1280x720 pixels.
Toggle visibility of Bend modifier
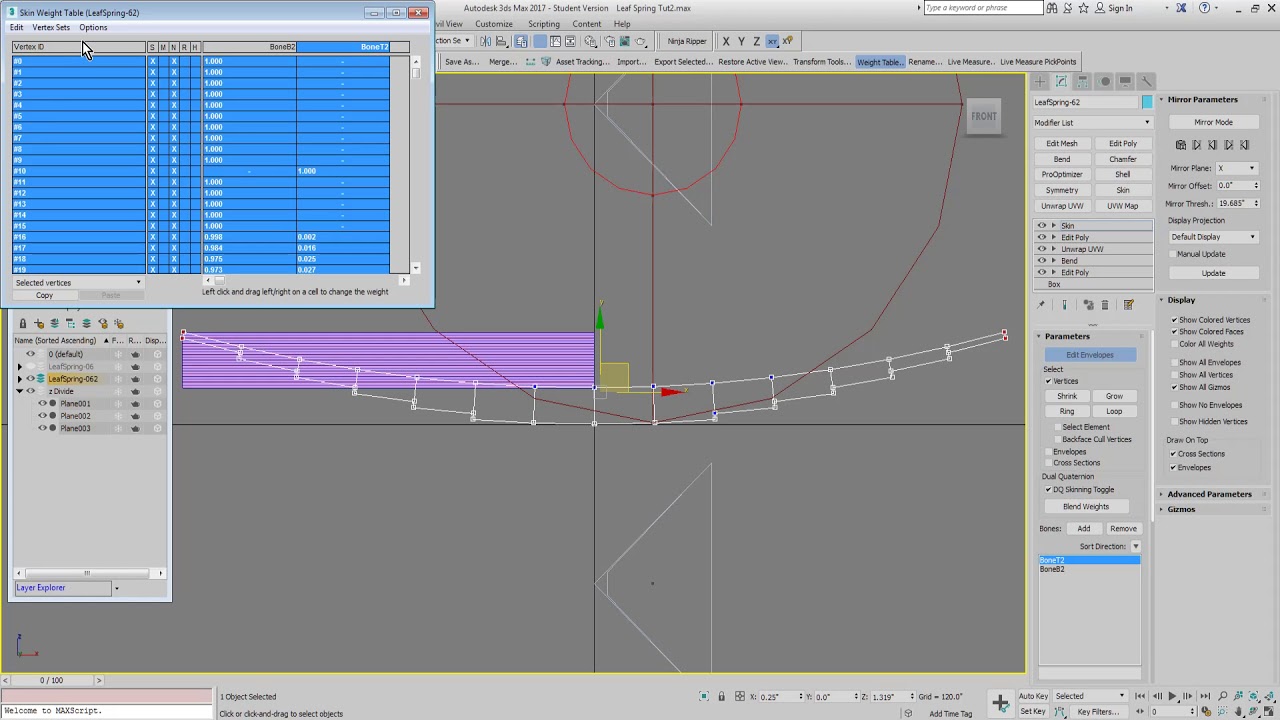point(1042,261)
